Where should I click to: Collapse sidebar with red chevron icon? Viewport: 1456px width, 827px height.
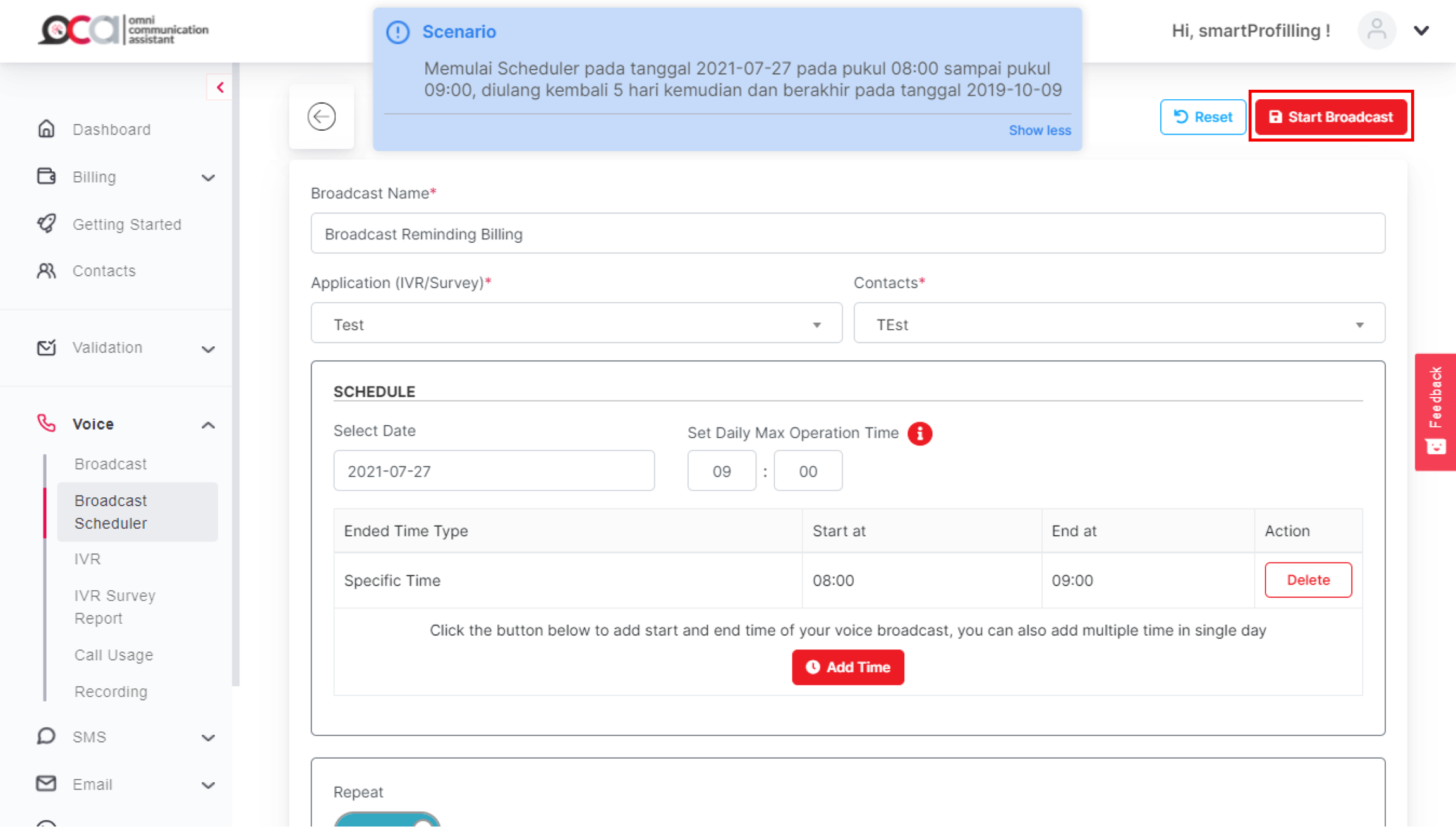pyautogui.click(x=220, y=87)
